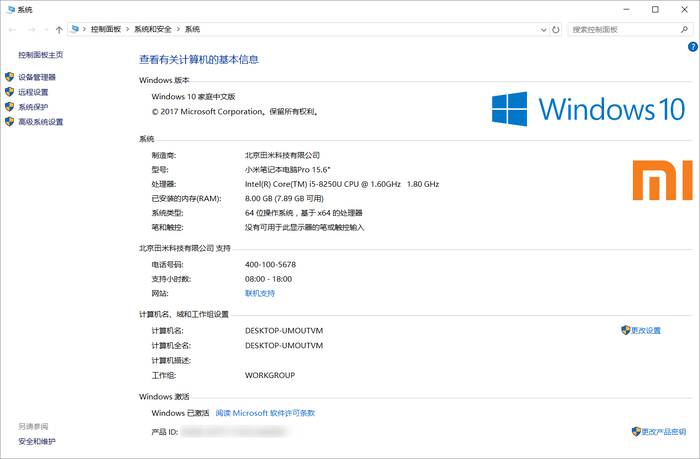Open System protection link
Image resolution: width=700 pixels, height=459 pixels.
pos(33,107)
